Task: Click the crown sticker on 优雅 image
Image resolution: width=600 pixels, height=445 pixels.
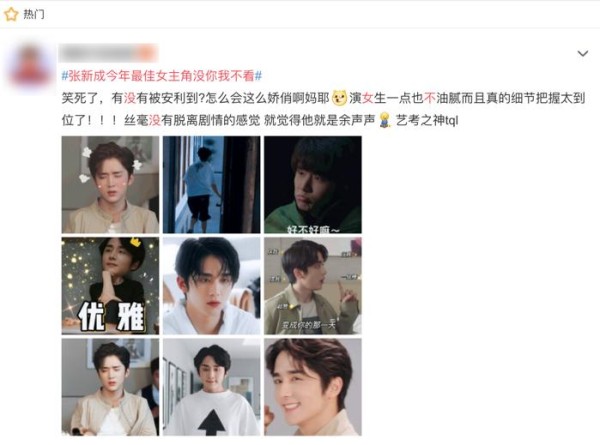Action: pyautogui.click(x=135, y=242)
